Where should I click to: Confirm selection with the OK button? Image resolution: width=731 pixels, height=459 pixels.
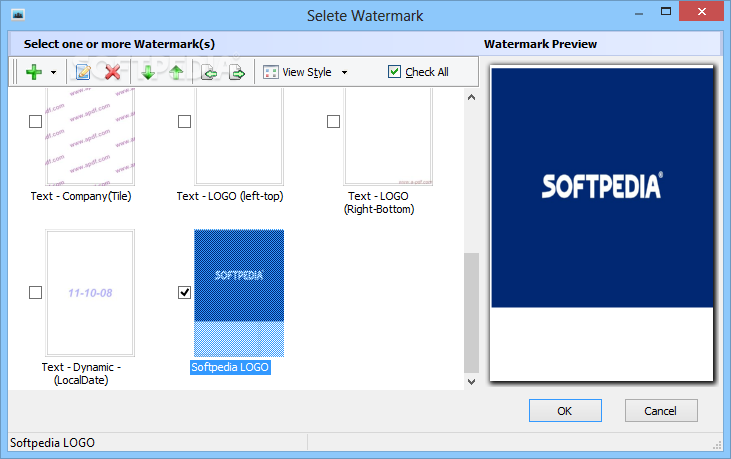tap(565, 411)
